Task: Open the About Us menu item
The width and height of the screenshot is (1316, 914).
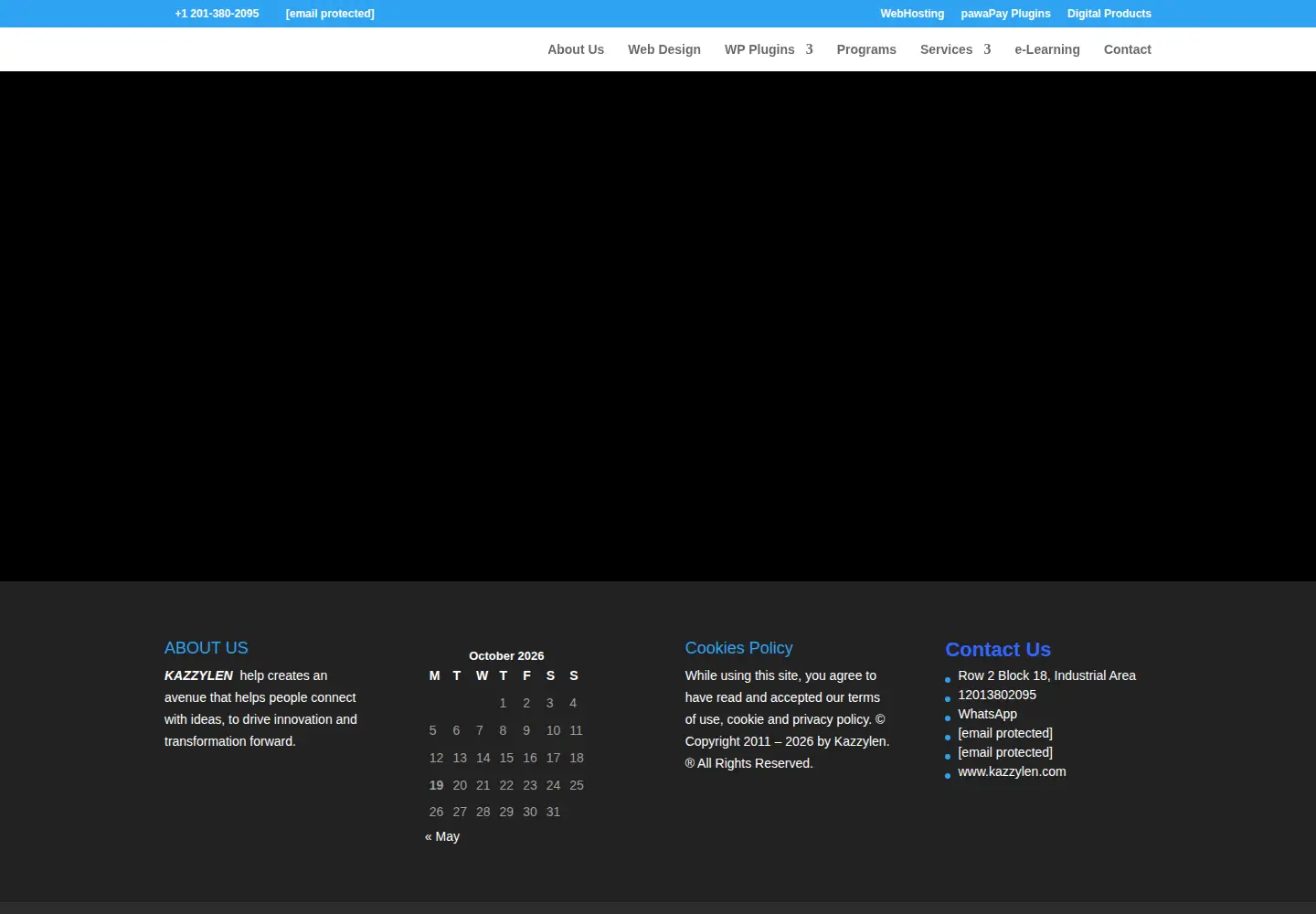Action: click(576, 49)
